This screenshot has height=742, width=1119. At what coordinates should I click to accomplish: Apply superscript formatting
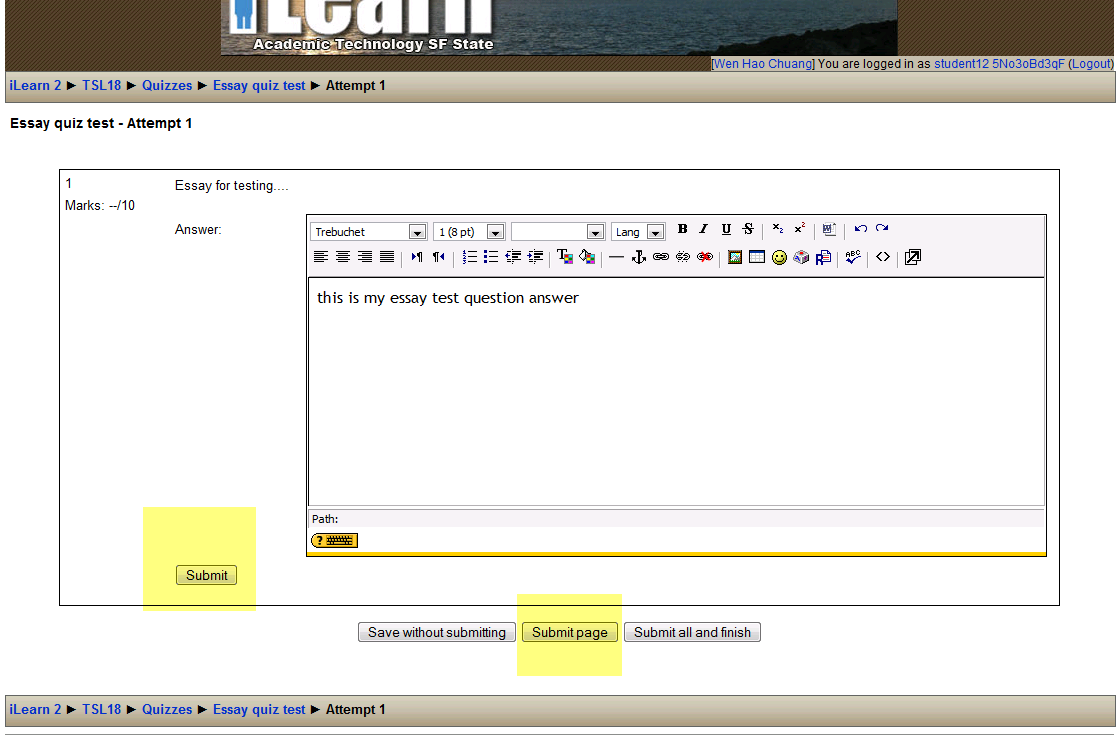pyautogui.click(x=800, y=229)
